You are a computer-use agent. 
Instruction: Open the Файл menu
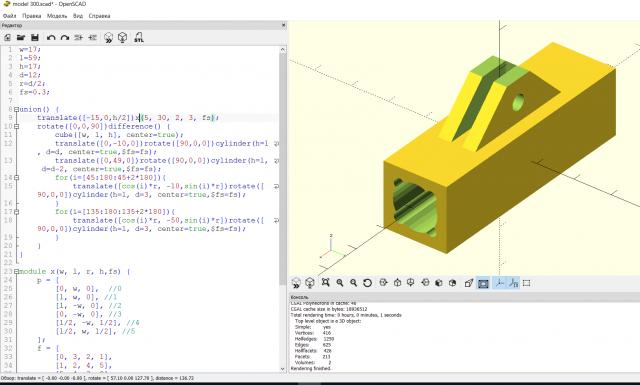click(10, 16)
